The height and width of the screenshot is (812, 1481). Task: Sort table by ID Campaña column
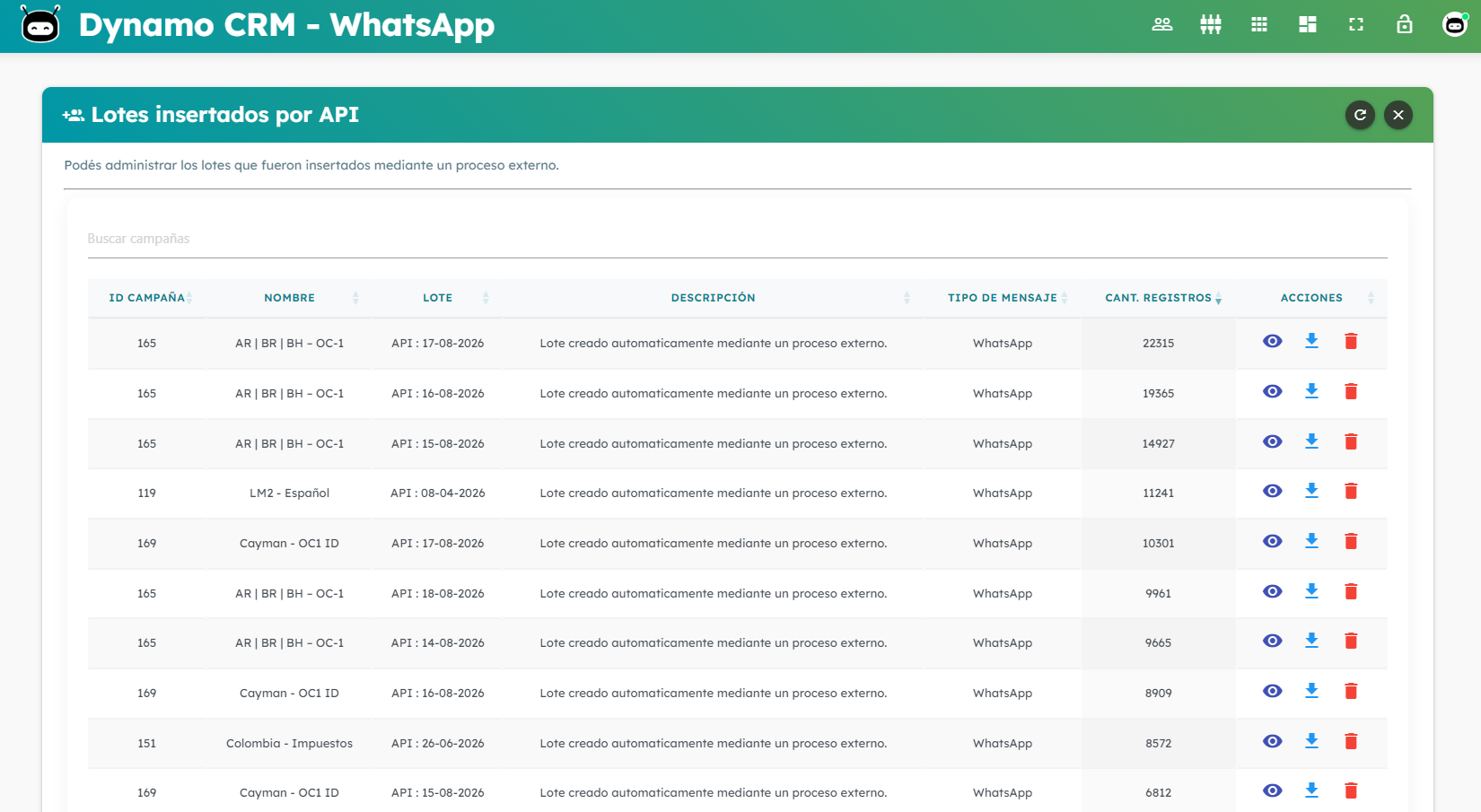click(x=147, y=298)
